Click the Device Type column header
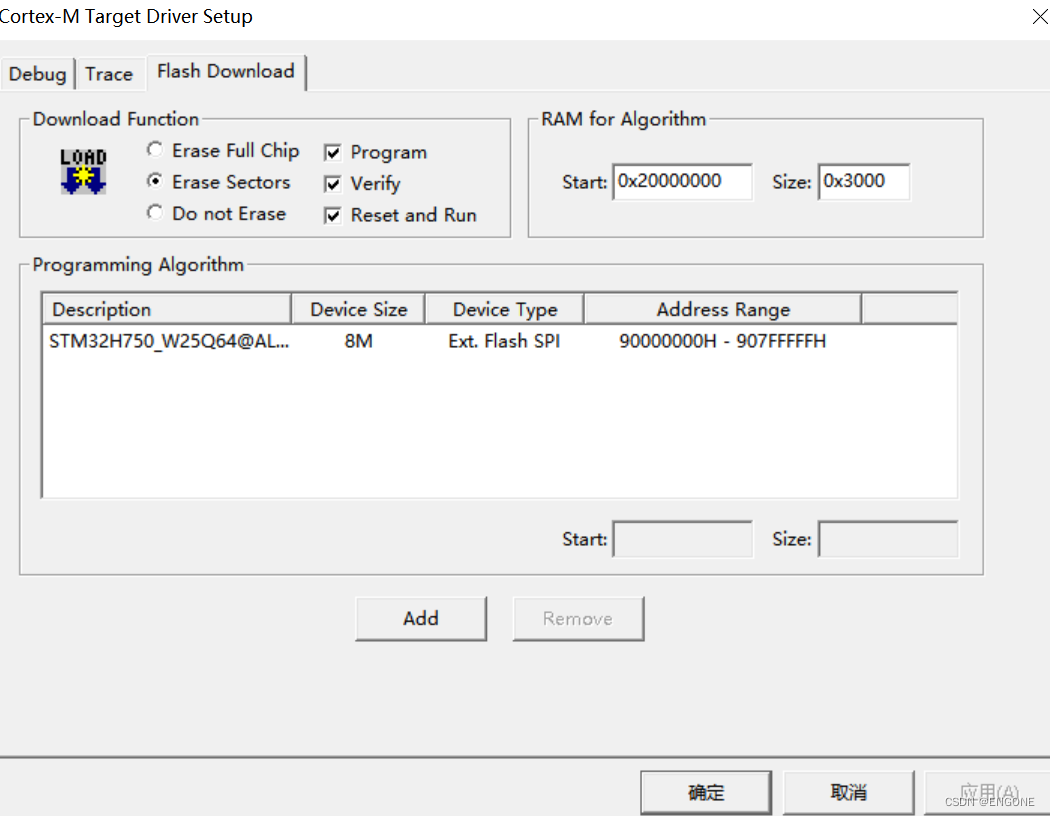The width and height of the screenshot is (1050, 816). coord(505,309)
